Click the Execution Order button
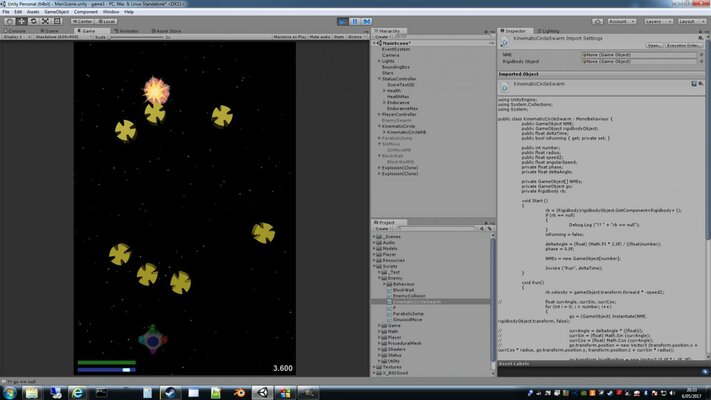 point(686,45)
